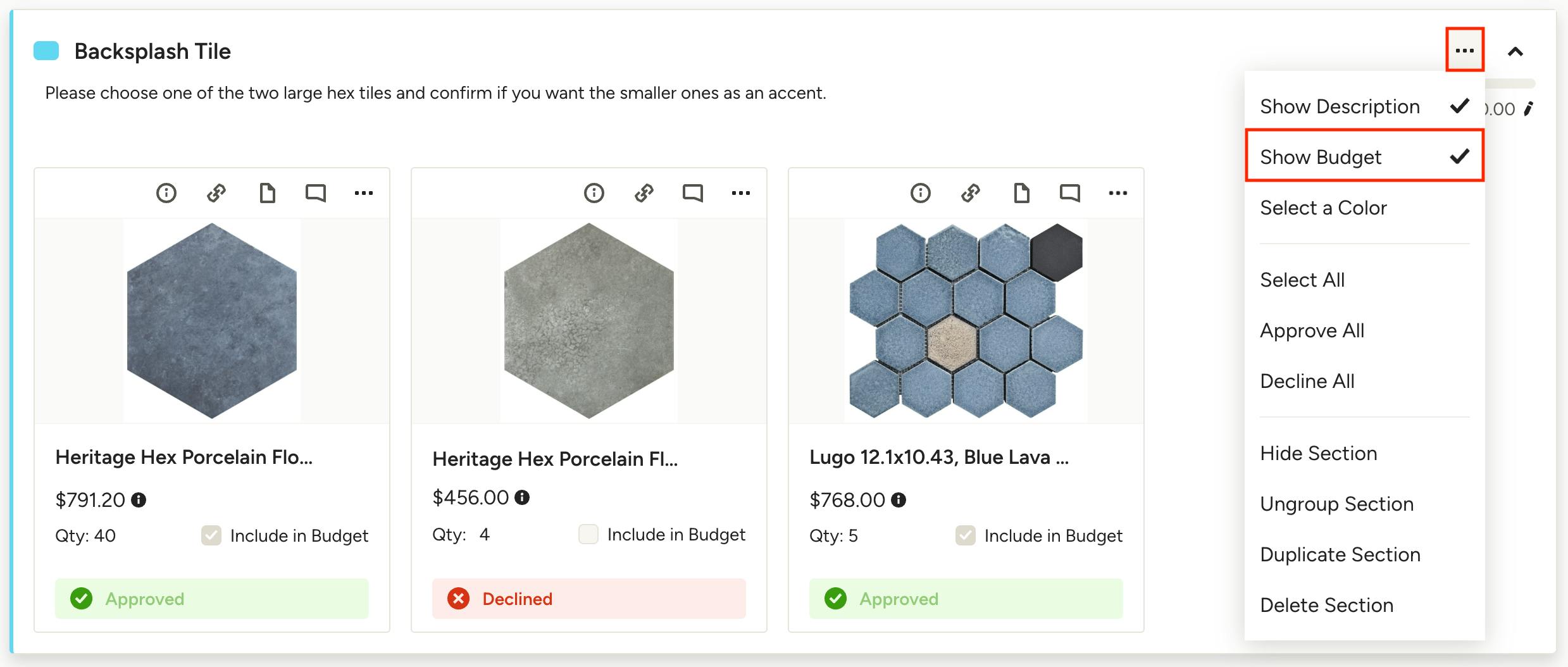The height and width of the screenshot is (667, 1568).
Task: Open the document icon on the Lugo tile card
Action: [x=1021, y=193]
